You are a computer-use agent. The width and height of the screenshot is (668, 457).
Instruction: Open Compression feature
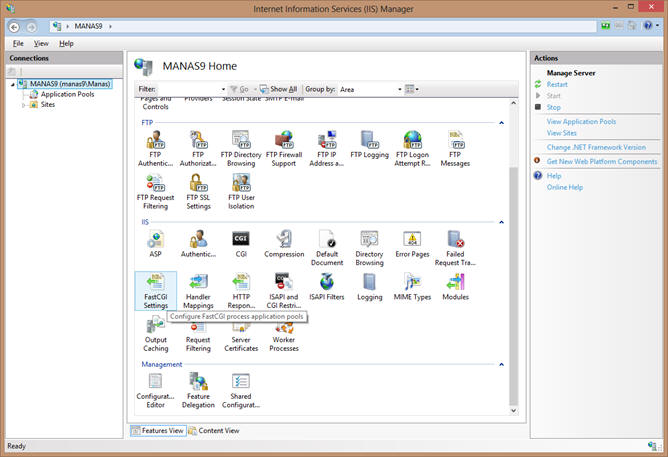tap(284, 244)
